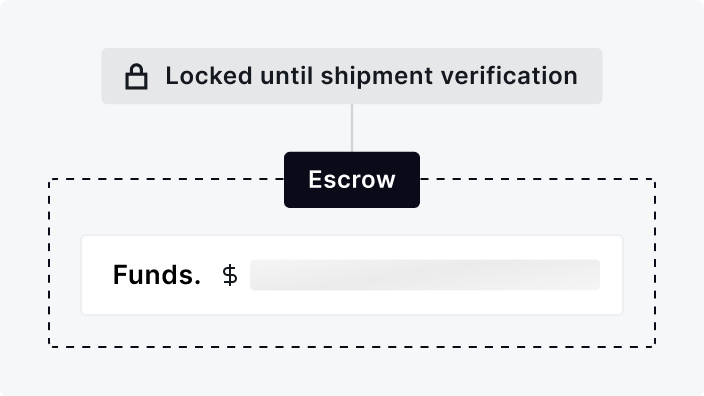
Task: Click the gray funds amount placeholder field
Action: [425, 275]
